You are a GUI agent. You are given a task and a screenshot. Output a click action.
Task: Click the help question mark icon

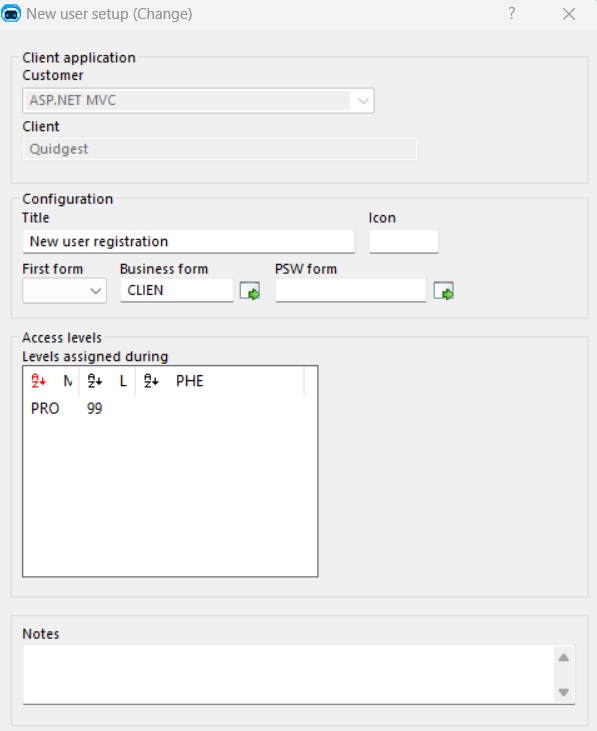pyautogui.click(x=512, y=14)
